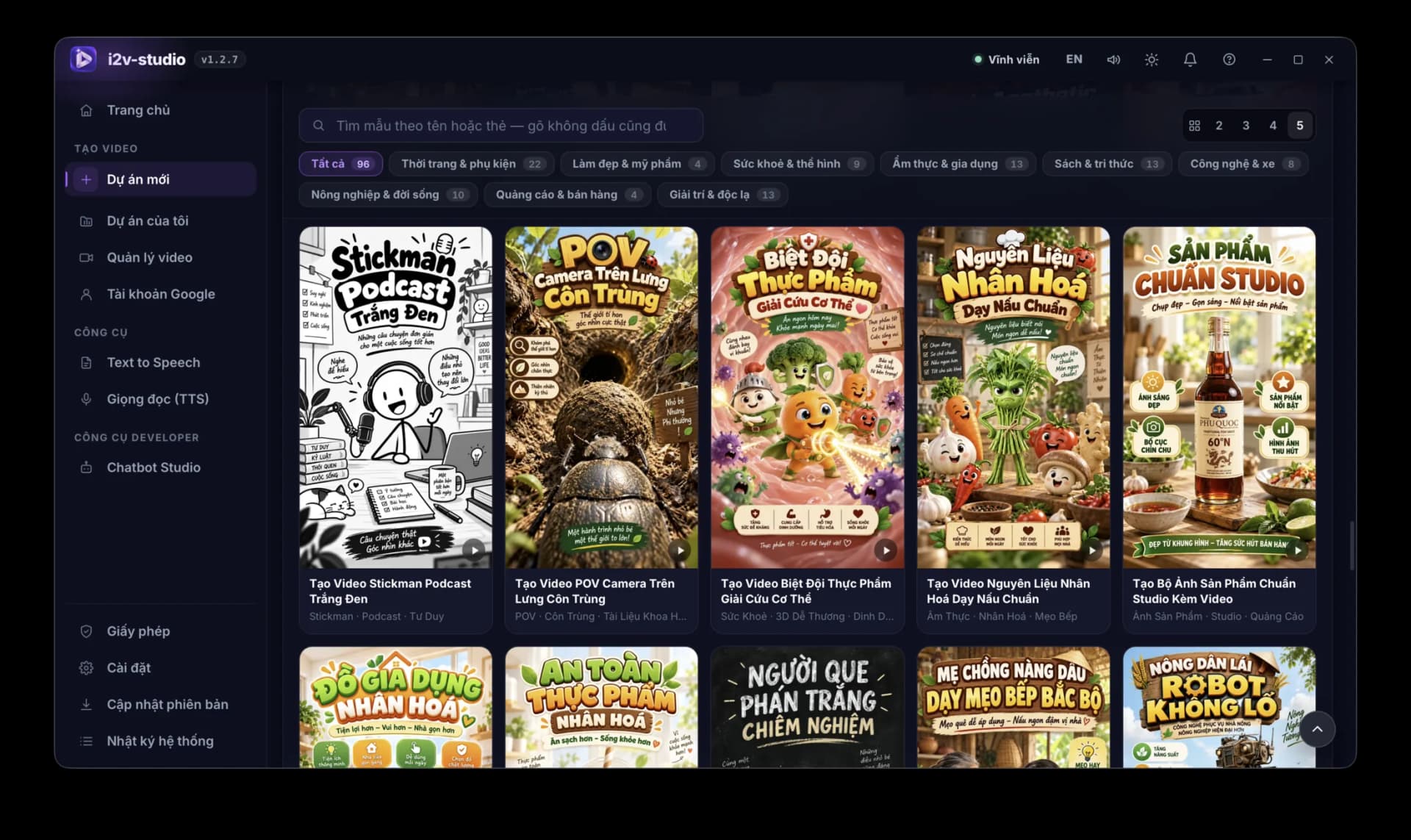Open the notifications bell

1190,60
